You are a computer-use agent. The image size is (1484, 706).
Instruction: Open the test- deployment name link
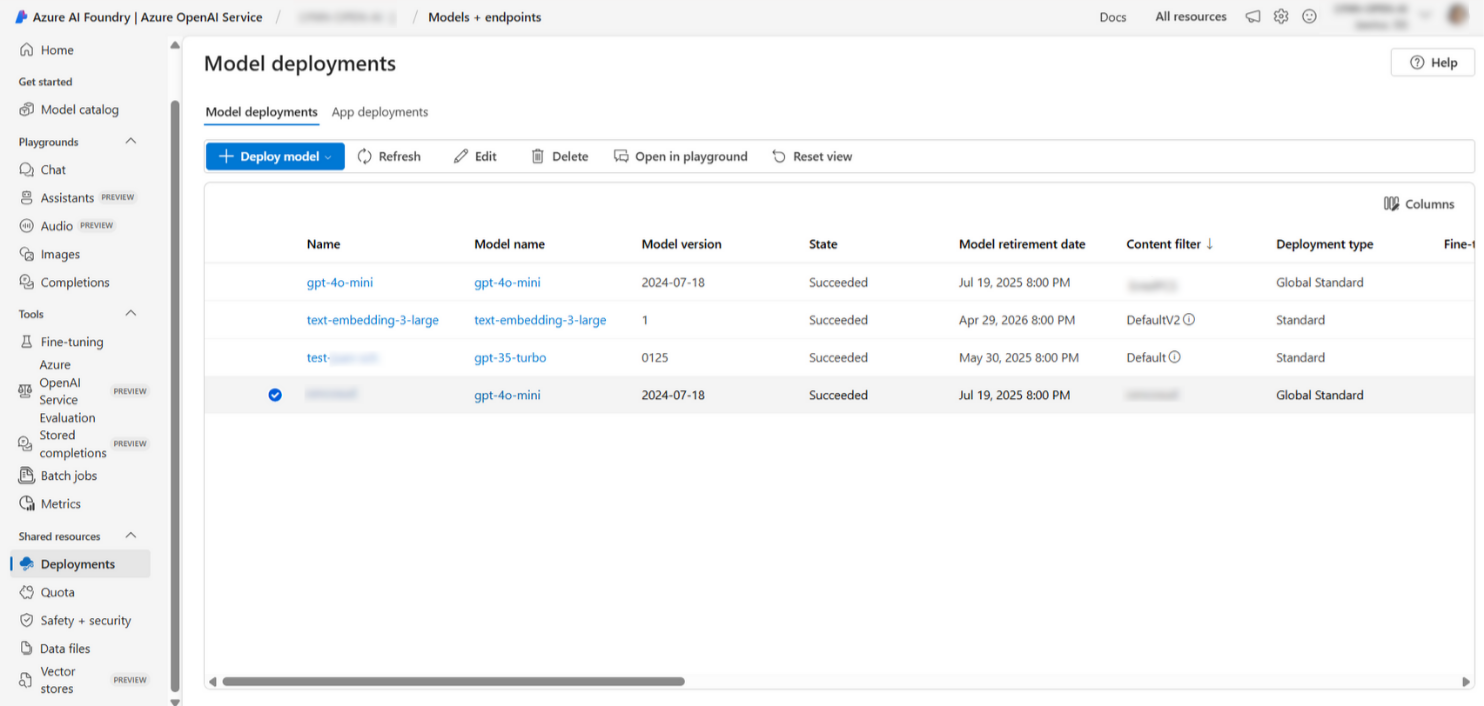(x=343, y=357)
